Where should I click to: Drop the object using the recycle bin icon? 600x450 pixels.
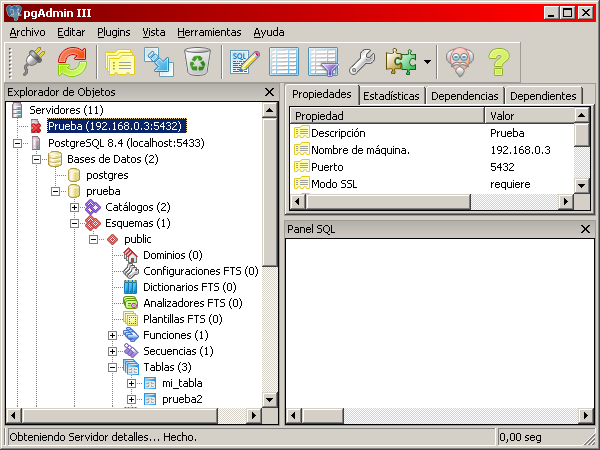197,61
